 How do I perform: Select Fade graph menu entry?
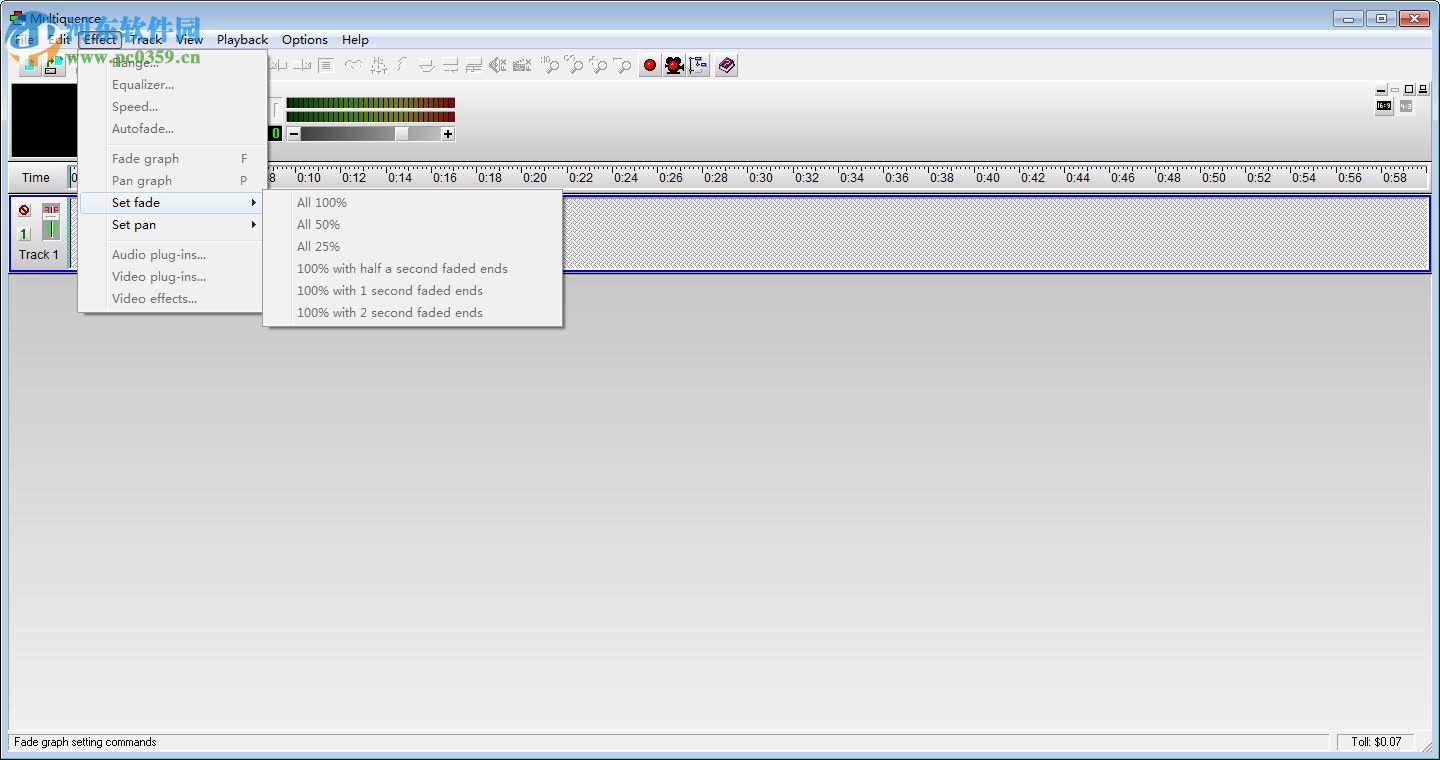tap(173, 159)
